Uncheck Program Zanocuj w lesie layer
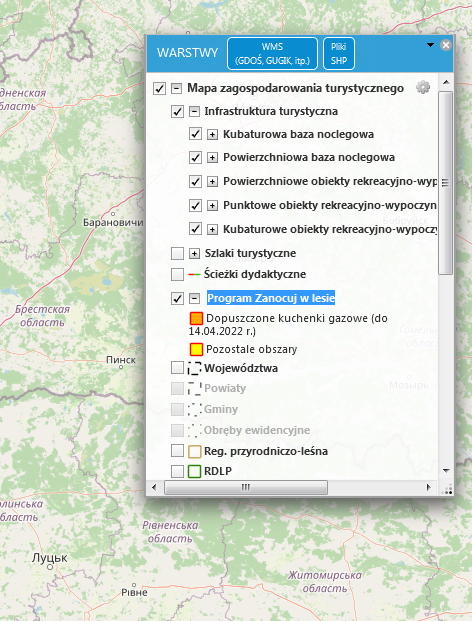 tap(177, 298)
